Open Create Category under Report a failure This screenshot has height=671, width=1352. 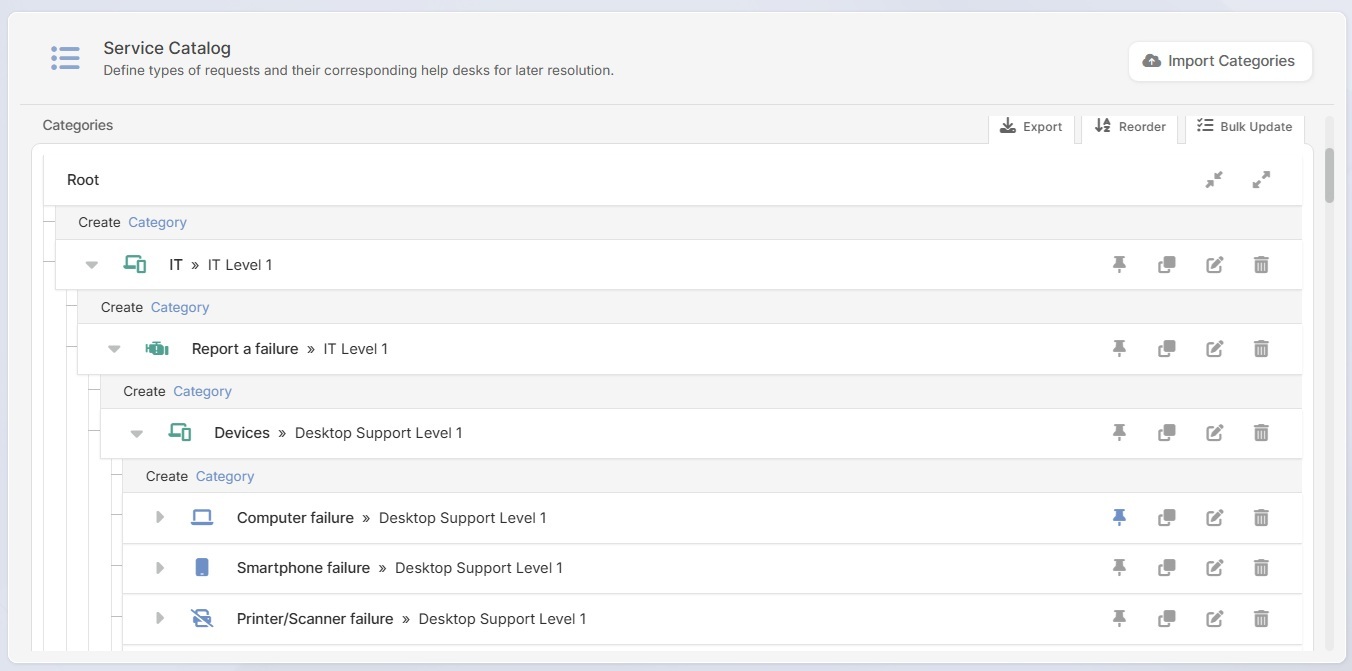[x=202, y=391]
